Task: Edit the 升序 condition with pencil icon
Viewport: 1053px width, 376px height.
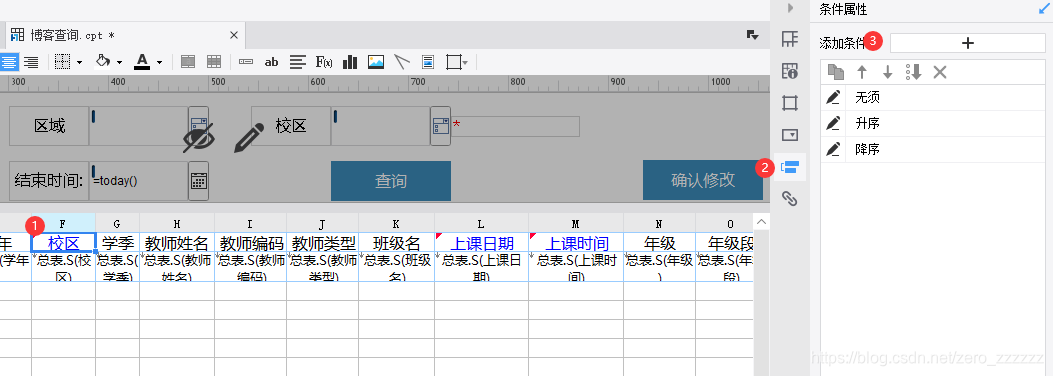Action: [x=833, y=124]
